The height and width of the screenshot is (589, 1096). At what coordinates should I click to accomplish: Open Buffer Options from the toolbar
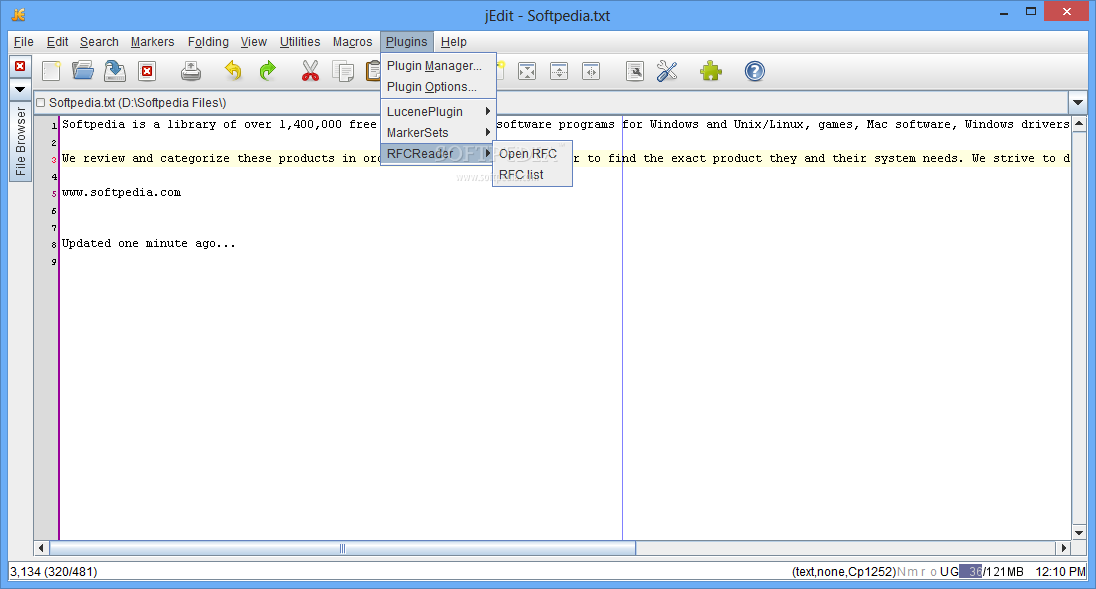[x=635, y=71]
